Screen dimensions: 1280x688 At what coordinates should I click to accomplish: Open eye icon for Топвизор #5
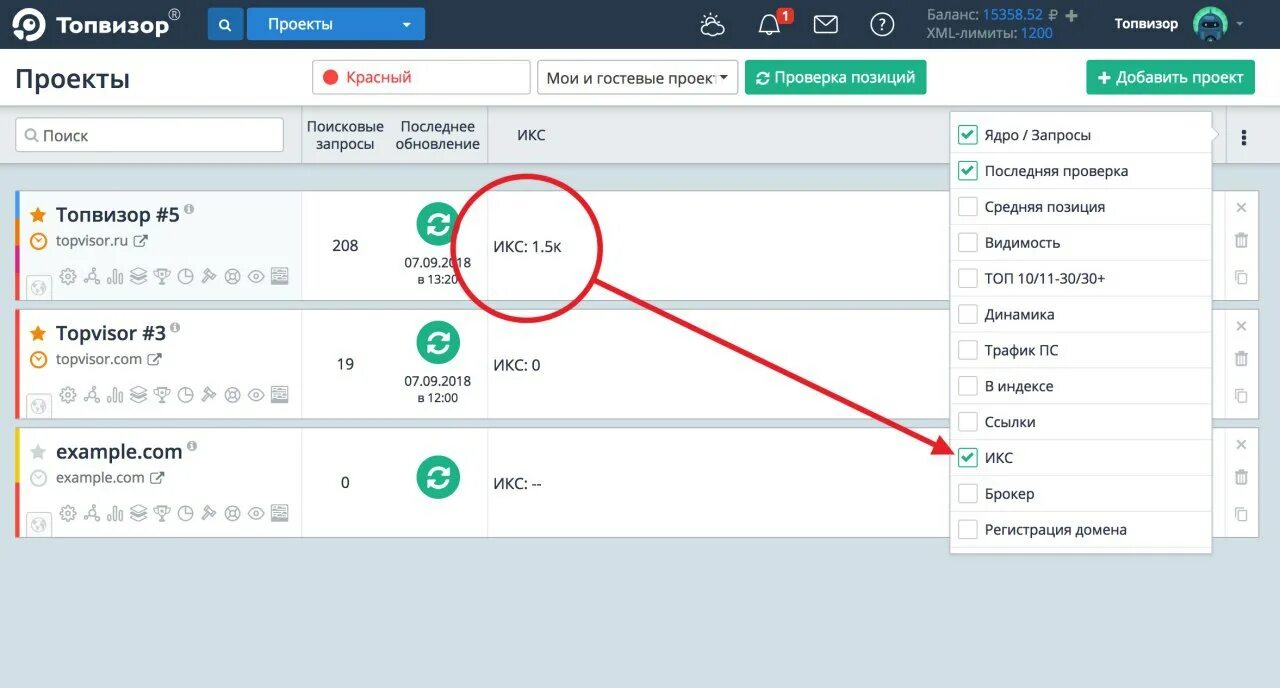[256, 277]
